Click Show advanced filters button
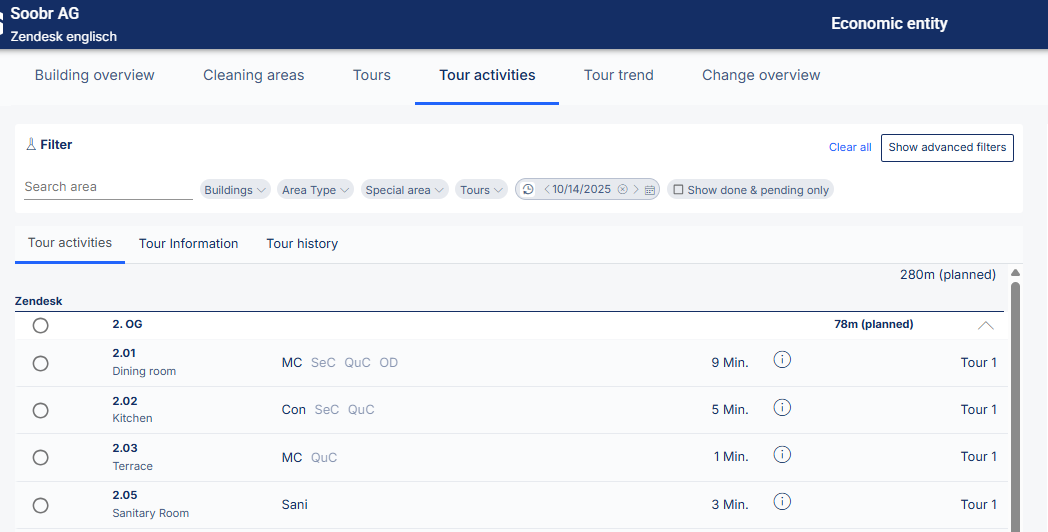Screen dimensions: 1048x532 pyautogui.click(x=947, y=147)
